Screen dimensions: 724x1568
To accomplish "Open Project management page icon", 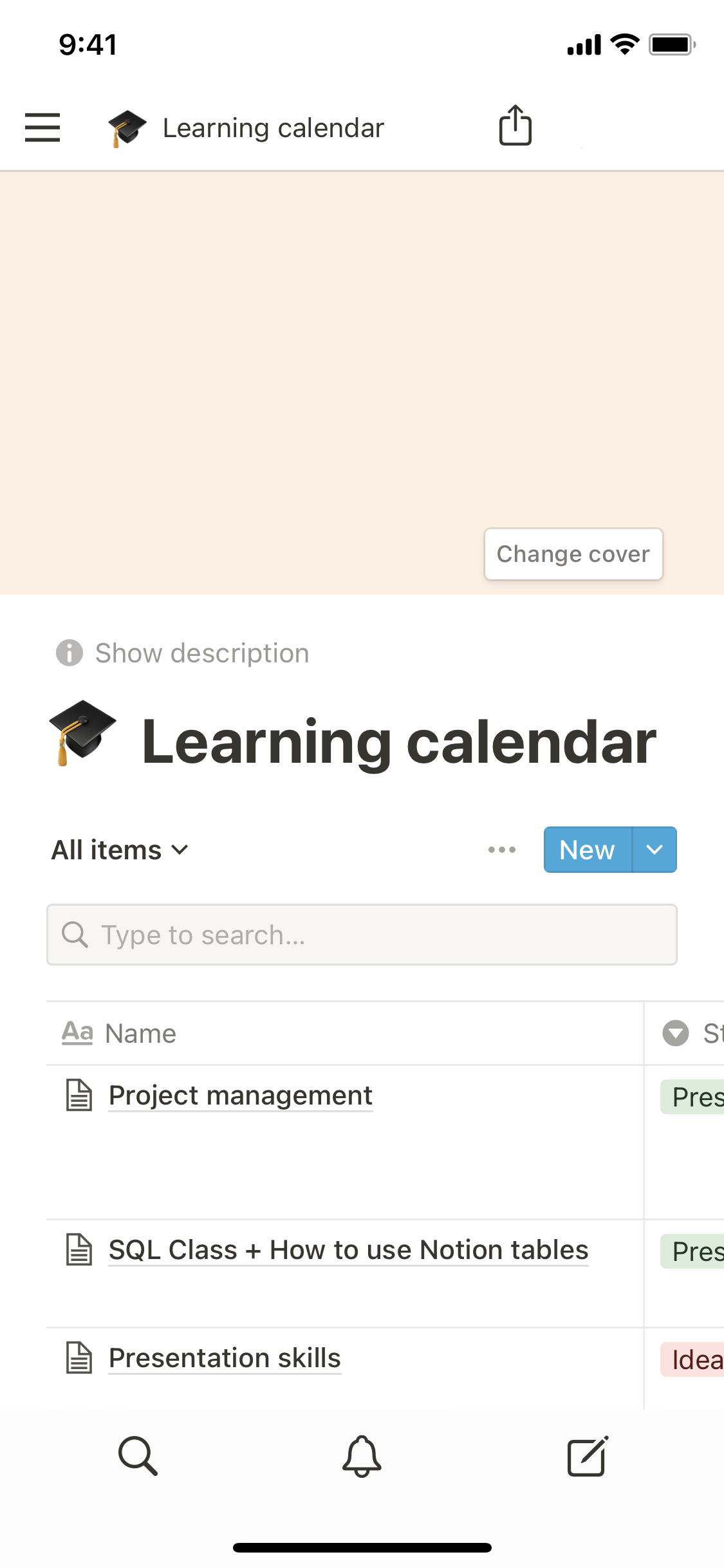I will [80, 1096].
